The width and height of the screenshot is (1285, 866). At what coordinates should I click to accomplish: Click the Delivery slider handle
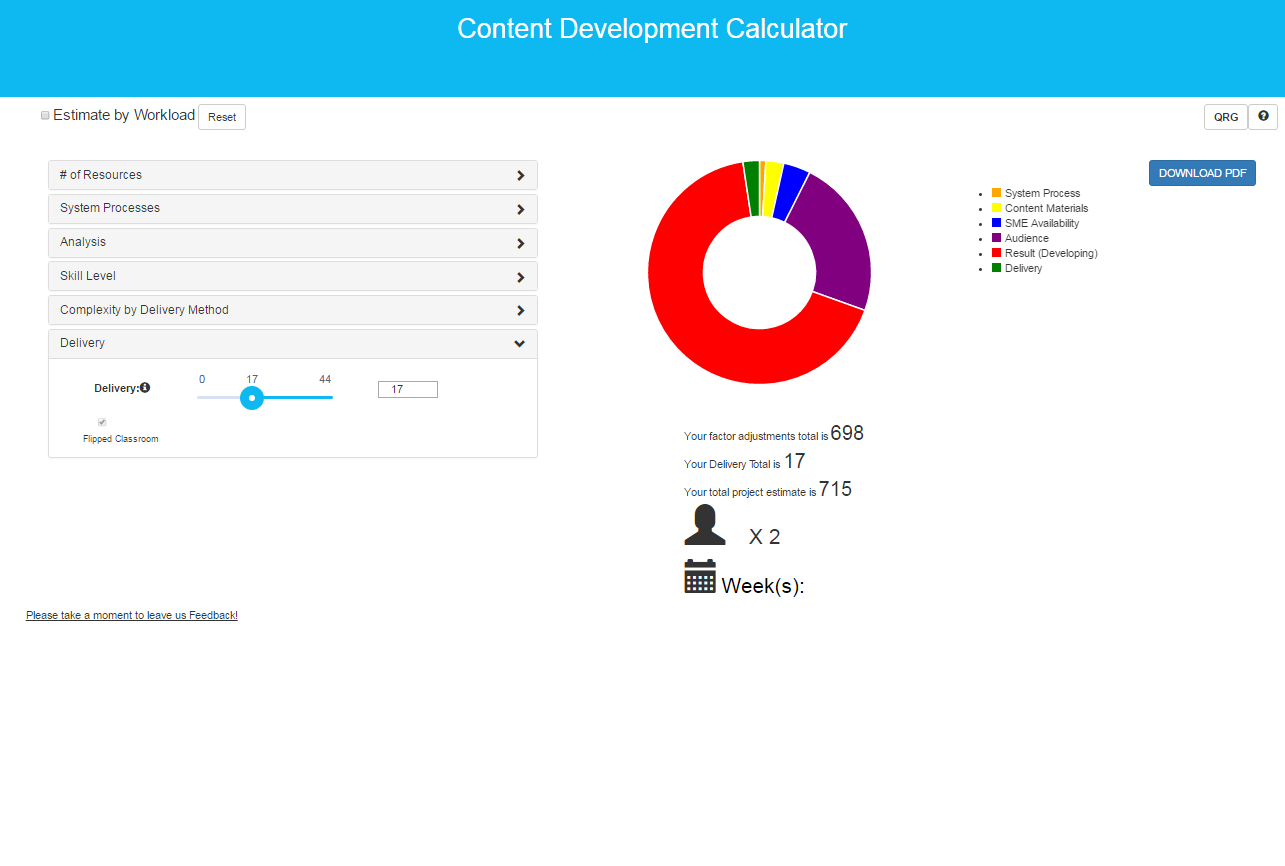(x=252, y=398)
